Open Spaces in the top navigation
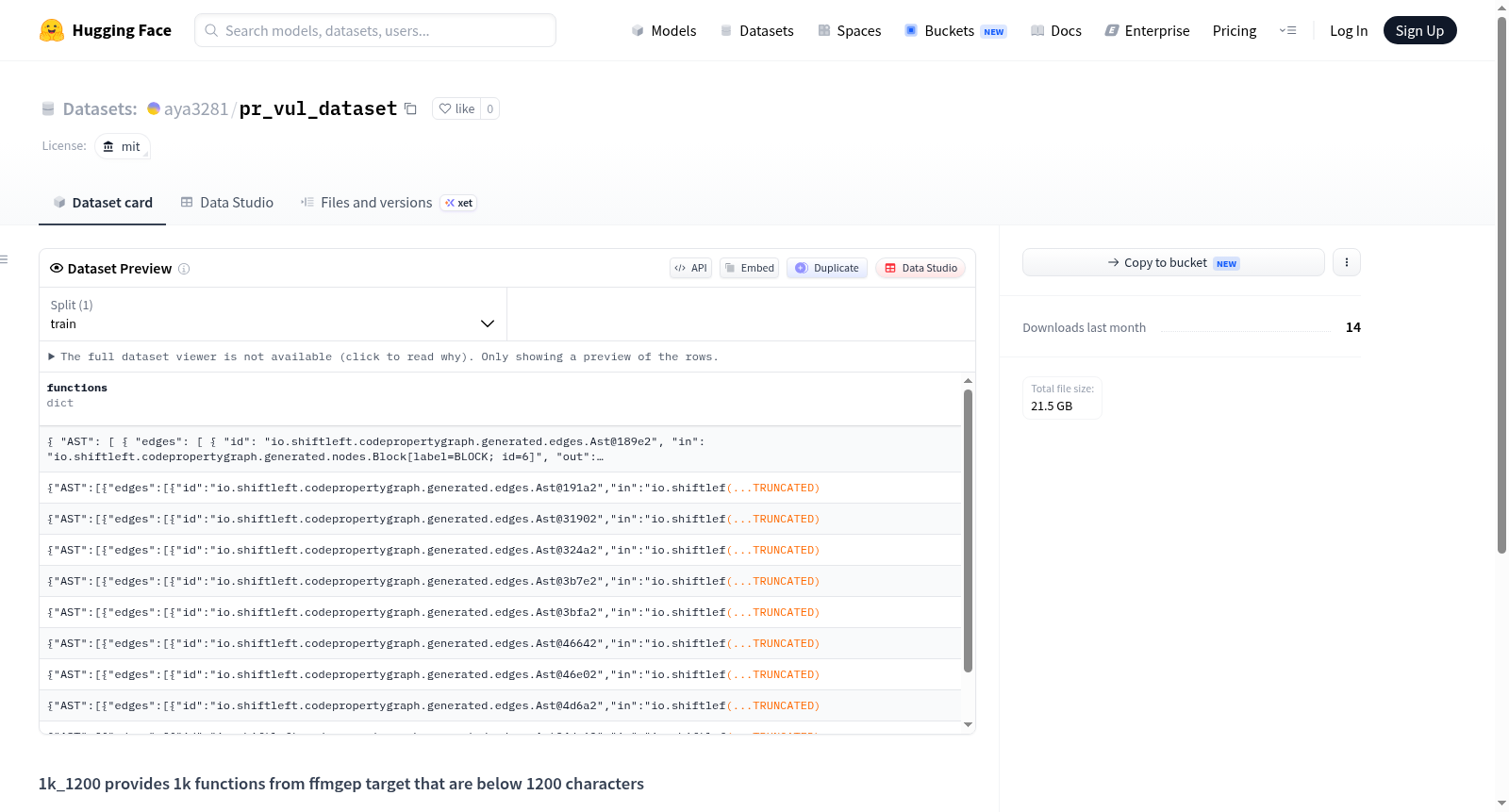1509x812 pixels. point(850,30)
